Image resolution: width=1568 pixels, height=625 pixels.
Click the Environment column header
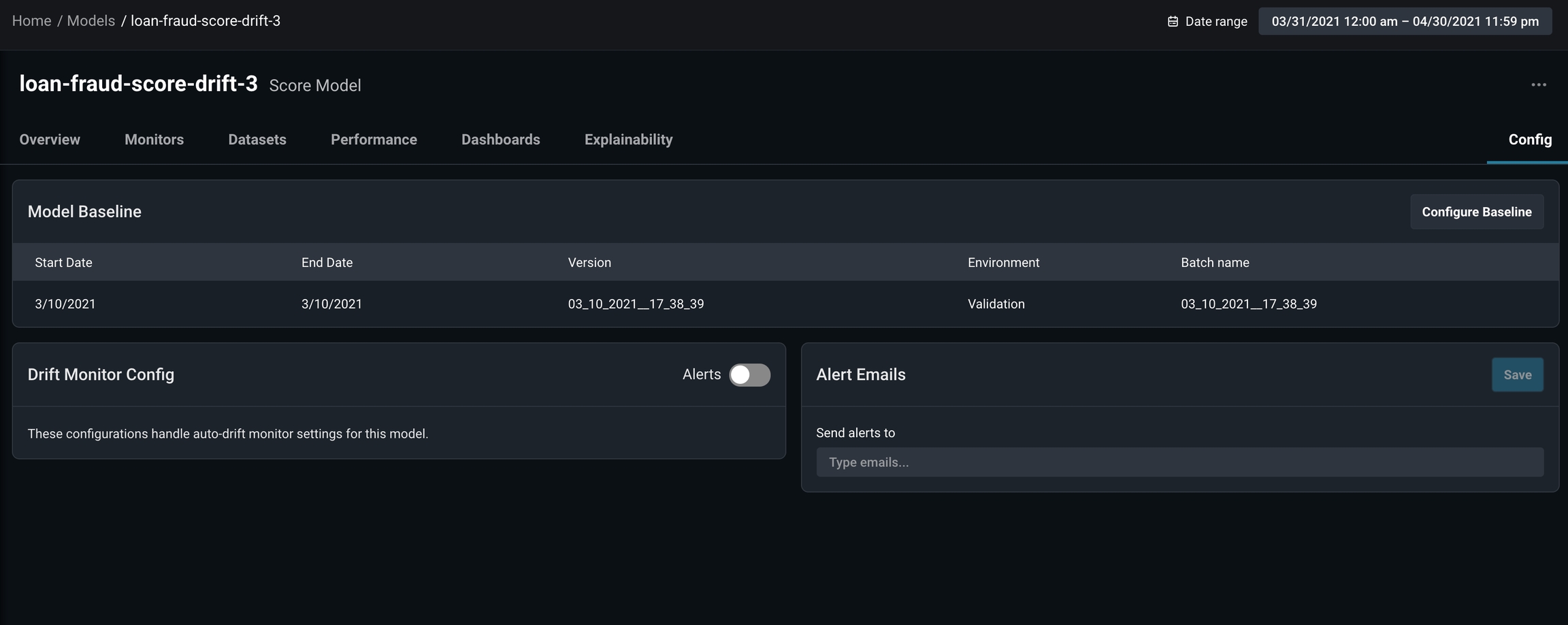(1003, 263)
